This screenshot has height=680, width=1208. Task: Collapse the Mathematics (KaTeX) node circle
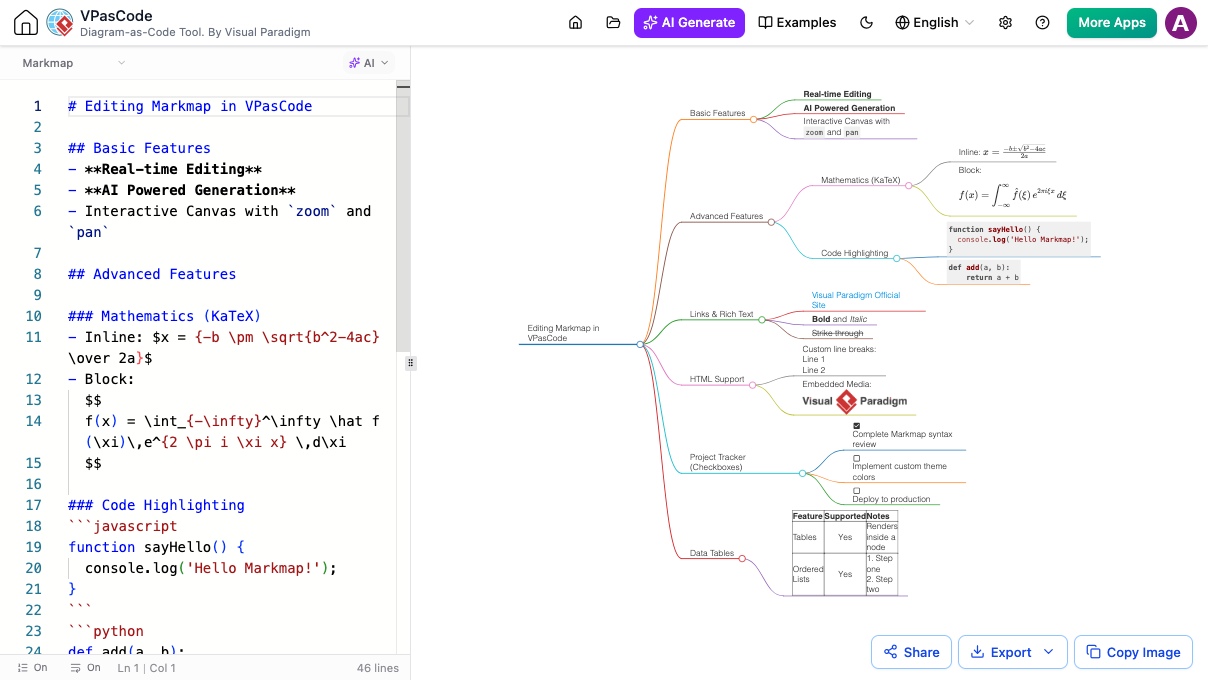[908, 185]
